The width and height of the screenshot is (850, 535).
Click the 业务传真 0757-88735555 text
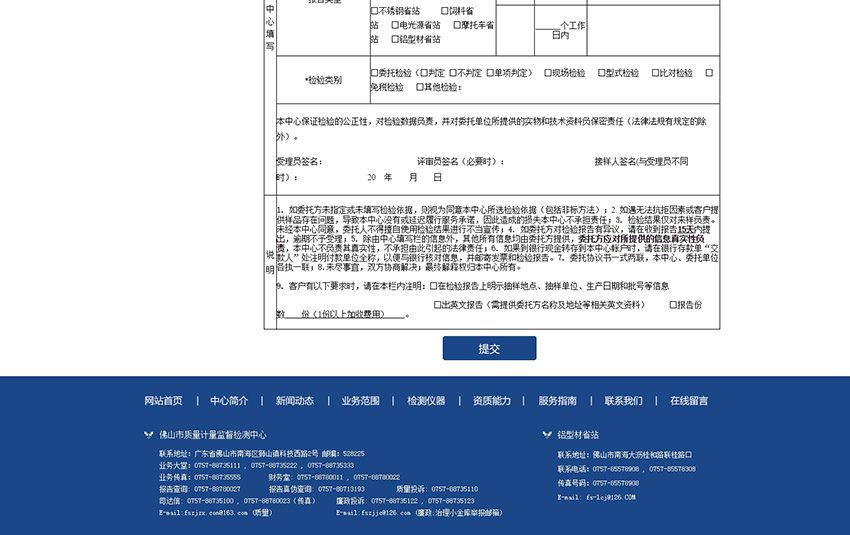click(199, 478)
